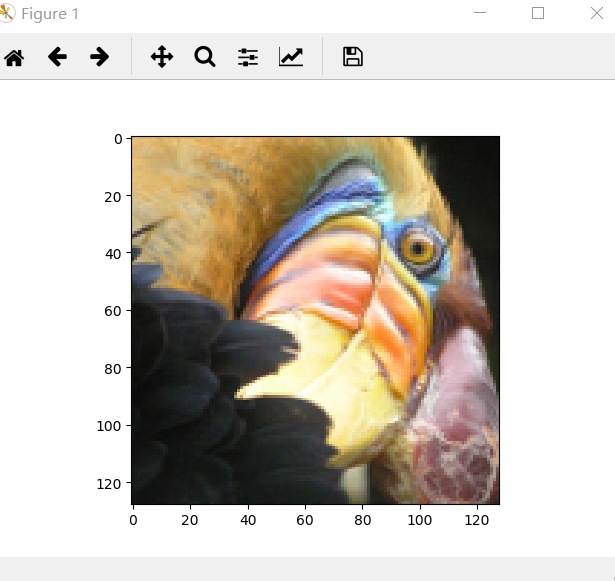Image resolution: width=615 pixels, height=581 pixels.
Task: Click y-axis tick label 100
Action: click(109, 426)
